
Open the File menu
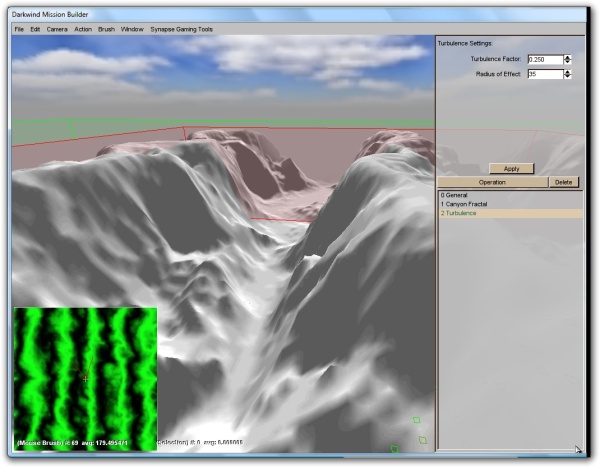click(x=20, y=30)
